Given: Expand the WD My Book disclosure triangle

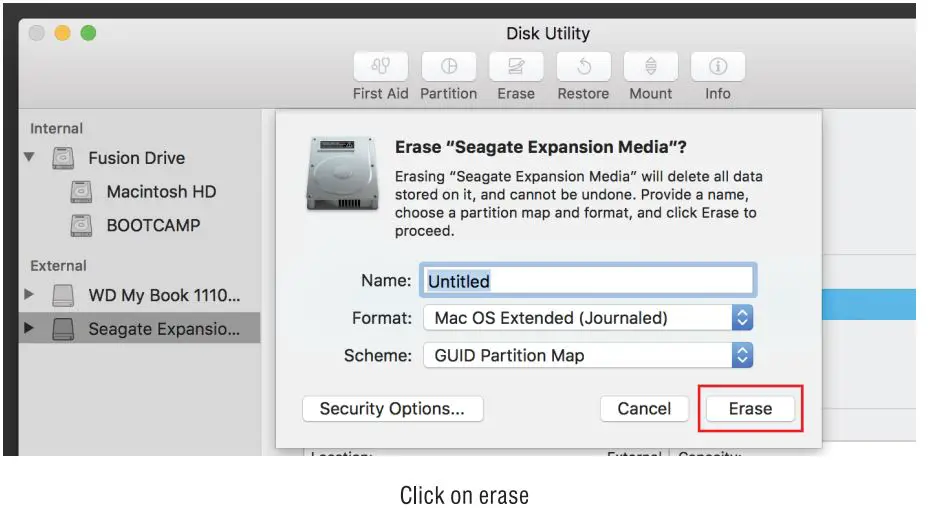Looking at the screenshot, I should (x=29, y=296).
